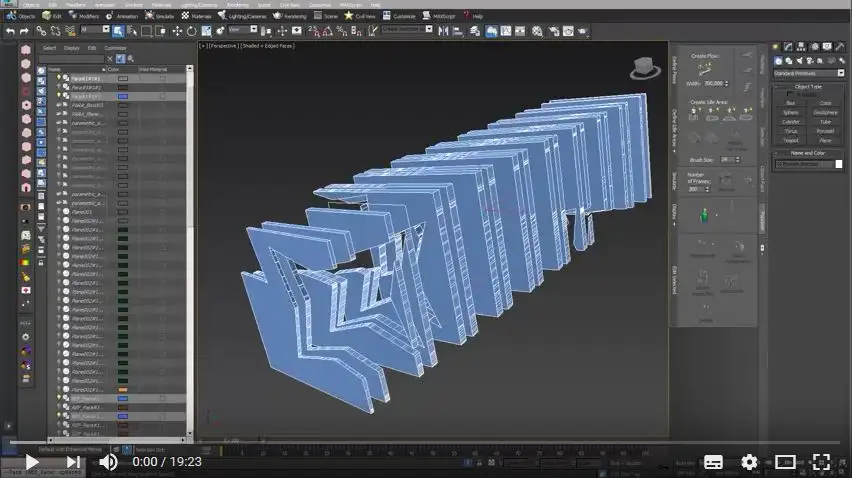The height and width of the screenshot is (478, 852).
Task: Choose the Rectangular Selection Region icon
Action: pyautogui.click(x=146, y=32)
